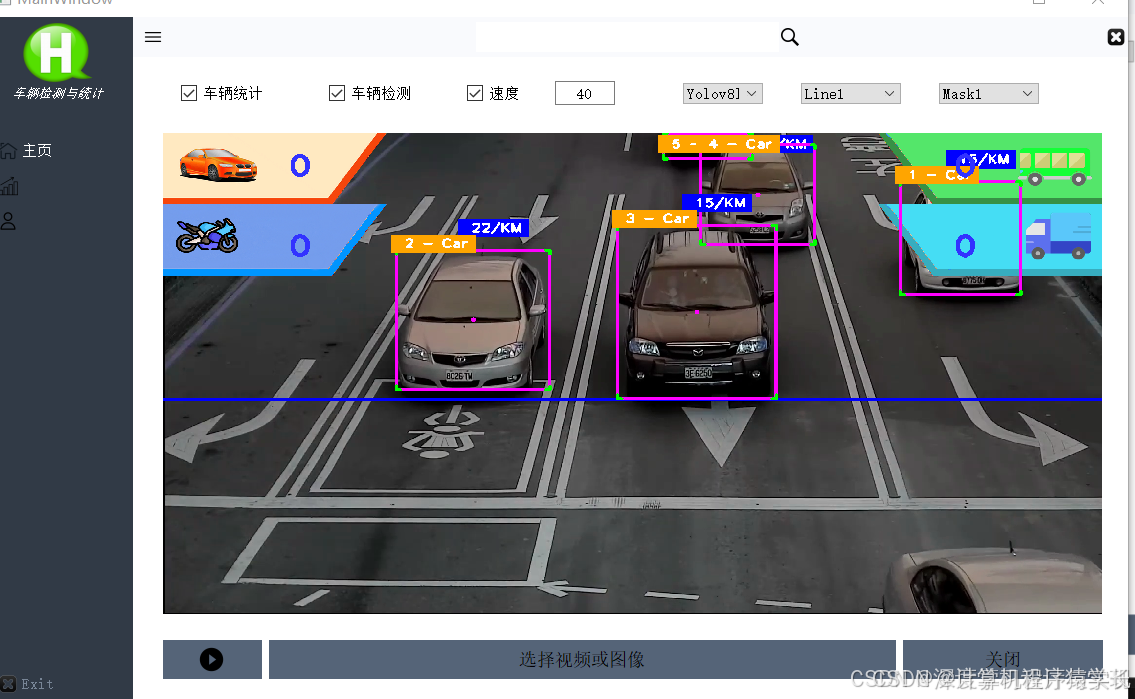The width and height of the screenshot is (1135, 699).
Task: Toggle the 速度 speed checkbox
Action: [475, 93]
